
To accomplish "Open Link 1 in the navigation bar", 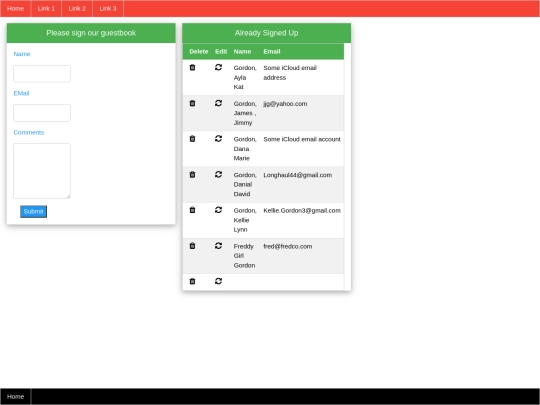I will [46, 9].
